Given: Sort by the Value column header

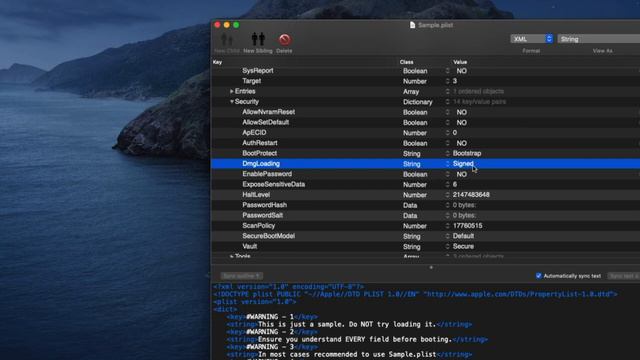Looking at the screenshot, I should pyautogui.click(x=460, y=62).
